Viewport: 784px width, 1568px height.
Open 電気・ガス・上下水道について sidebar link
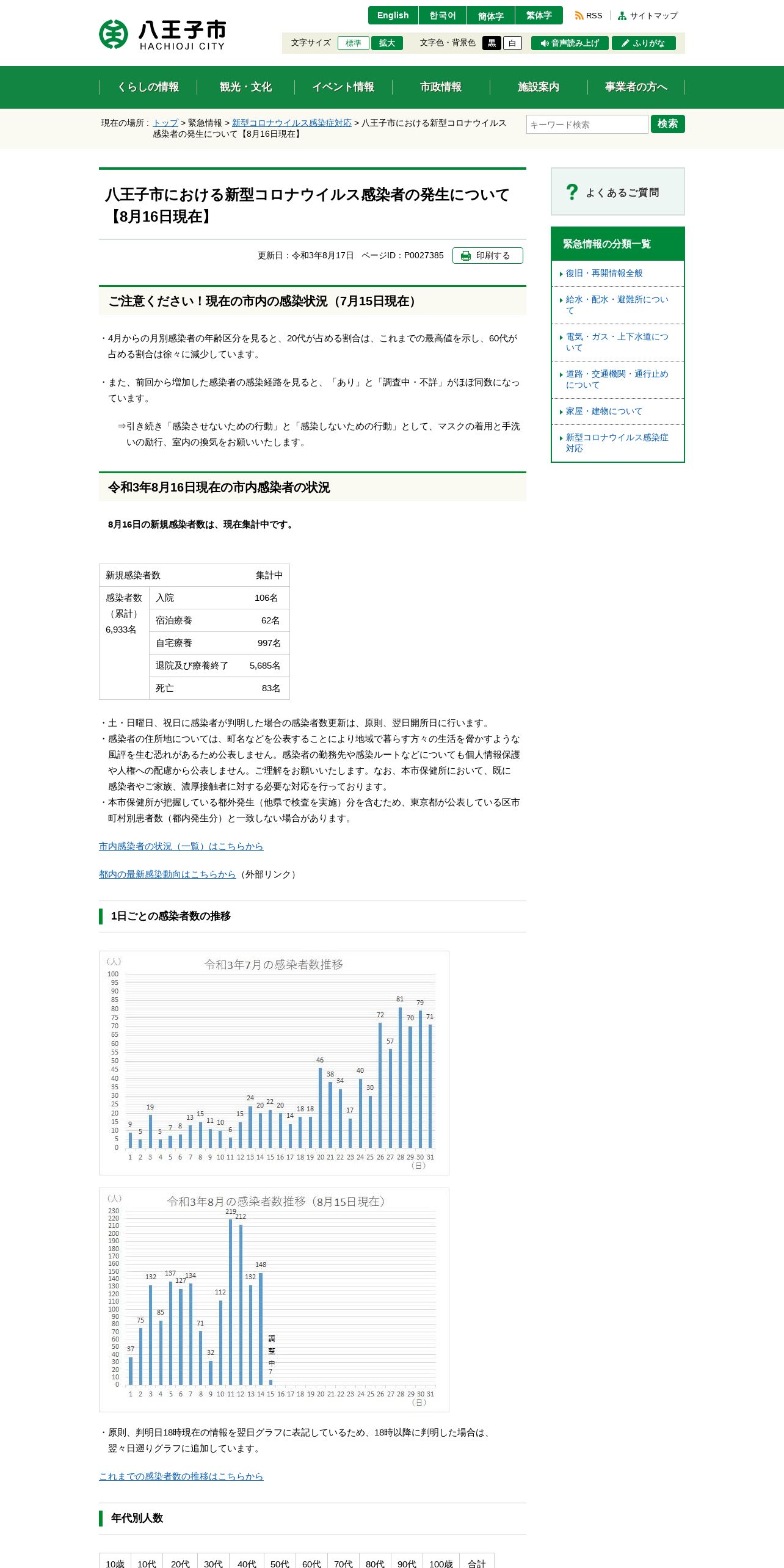point(617,342)
